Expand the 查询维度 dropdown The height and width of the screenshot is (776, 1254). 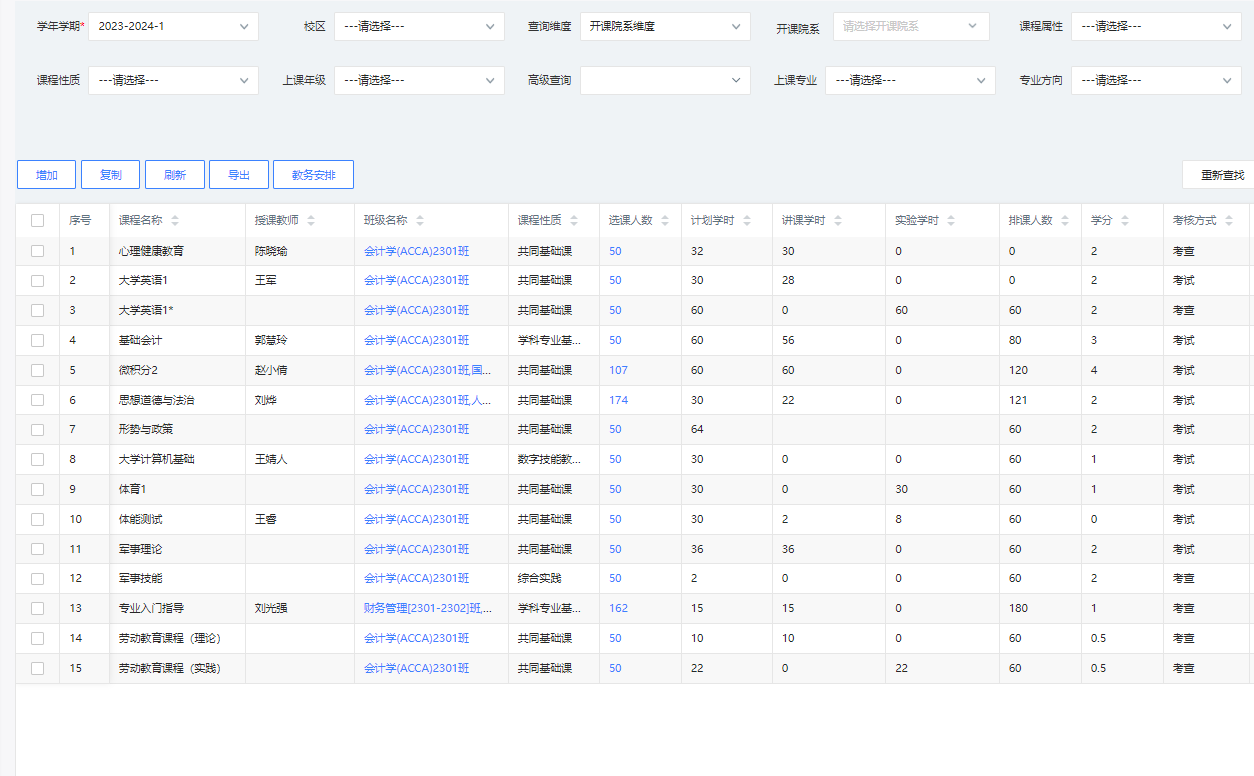(665, 27)
